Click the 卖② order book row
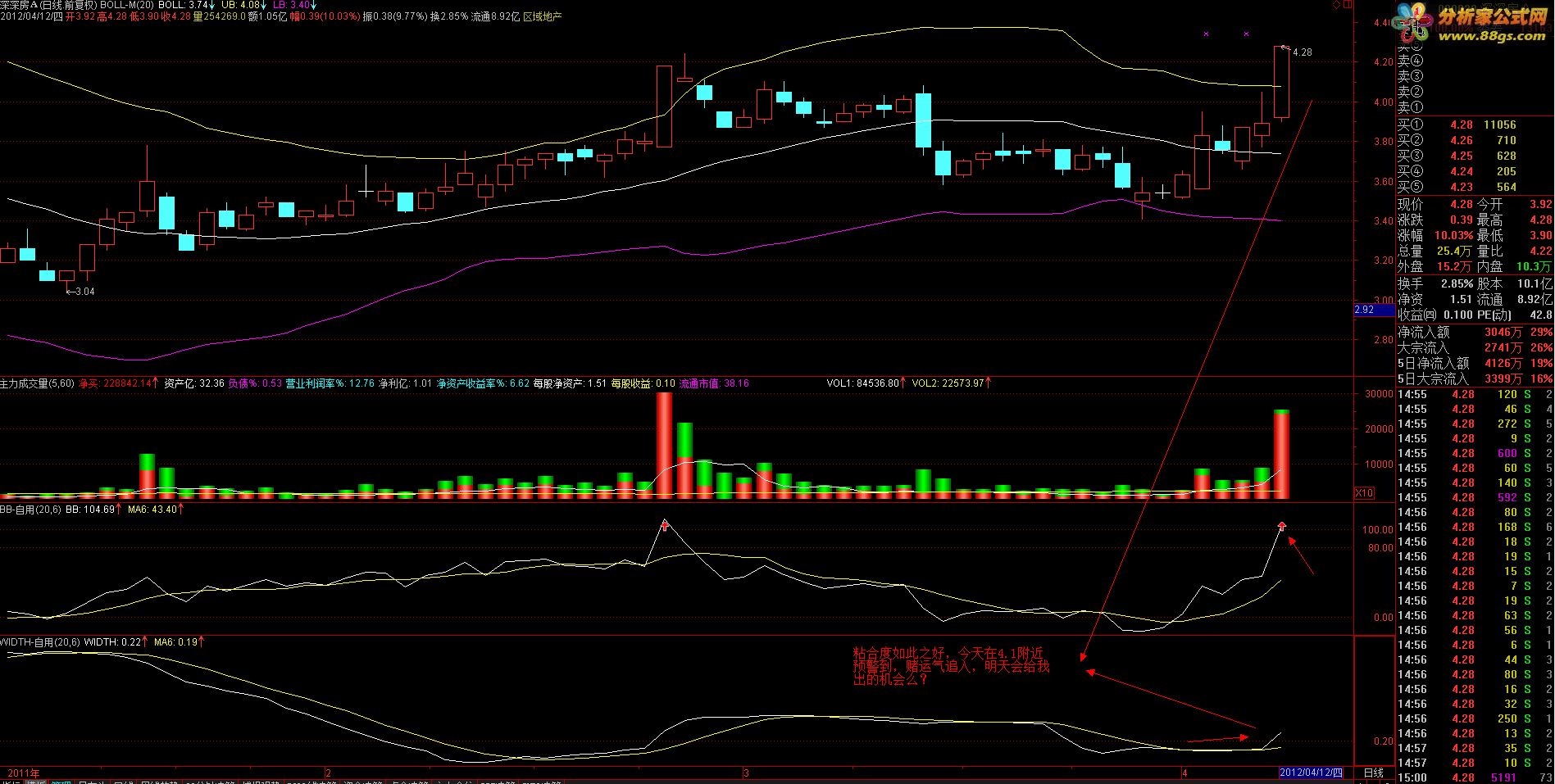The height and width of the screenshot is (784, 1555). coord(1475,92)
